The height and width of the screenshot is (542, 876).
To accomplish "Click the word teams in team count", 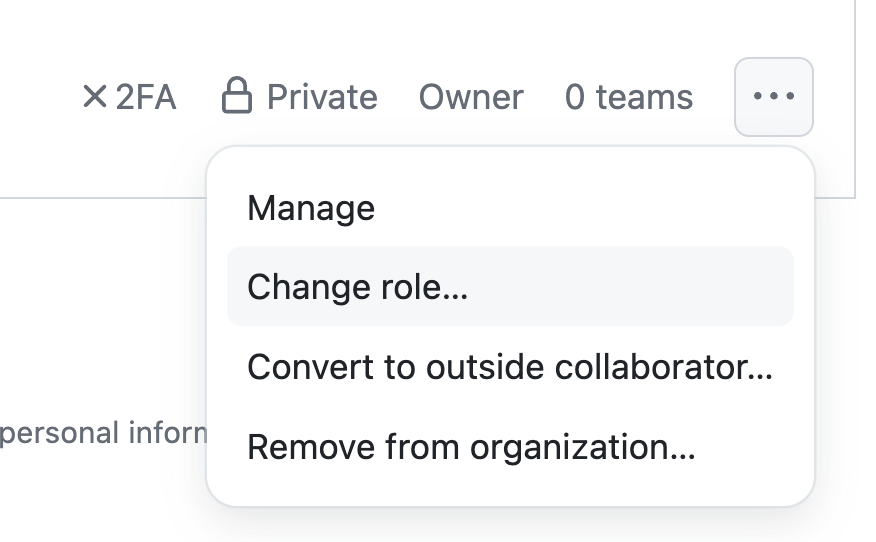I will click(644, 97).
